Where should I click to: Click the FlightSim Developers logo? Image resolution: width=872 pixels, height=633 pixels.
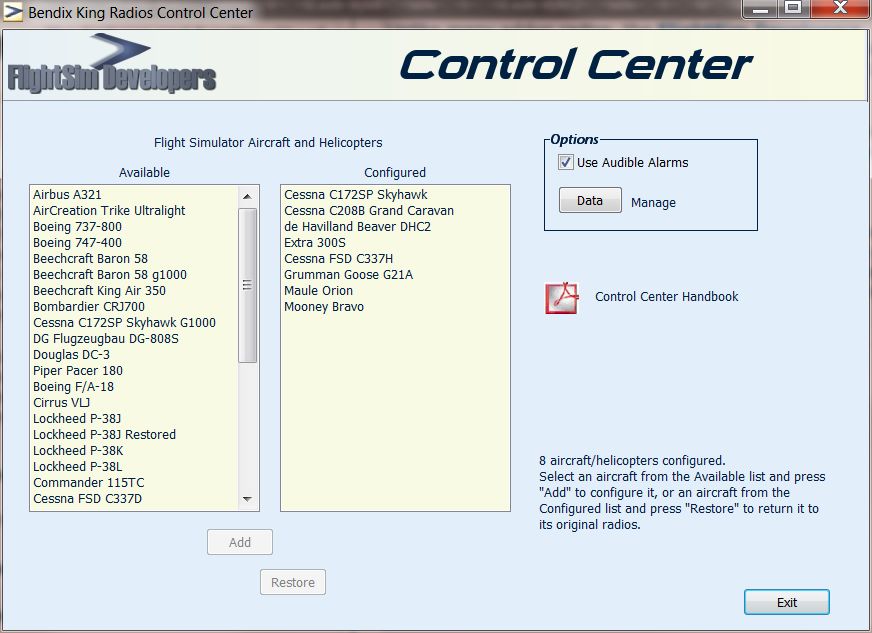pos(112,63)
